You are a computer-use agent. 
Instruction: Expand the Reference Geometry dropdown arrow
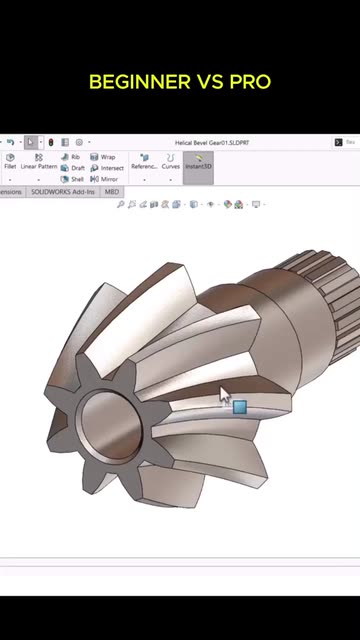(144, 180)
